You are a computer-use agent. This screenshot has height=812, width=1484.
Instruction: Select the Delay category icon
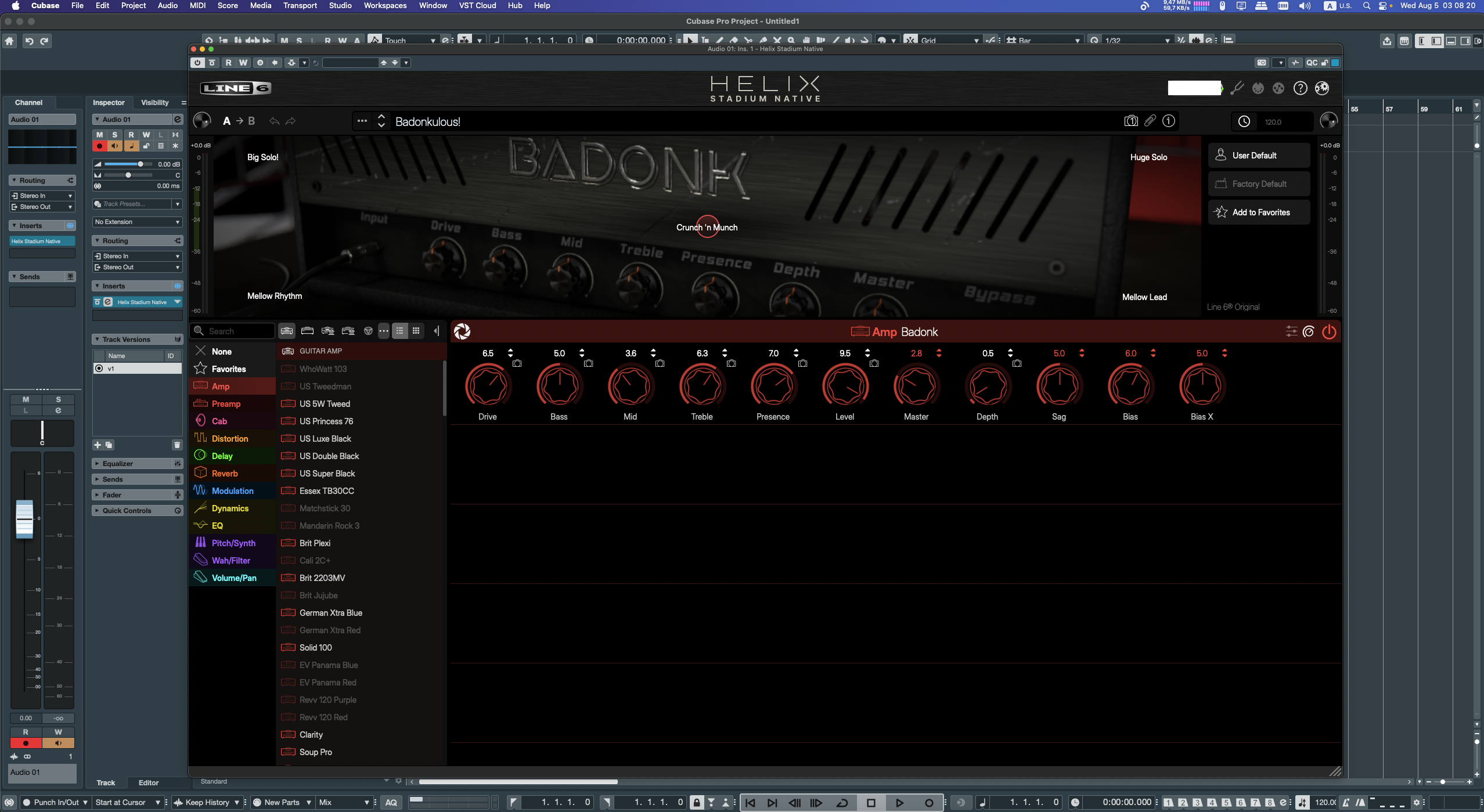(x=200, y=456)
